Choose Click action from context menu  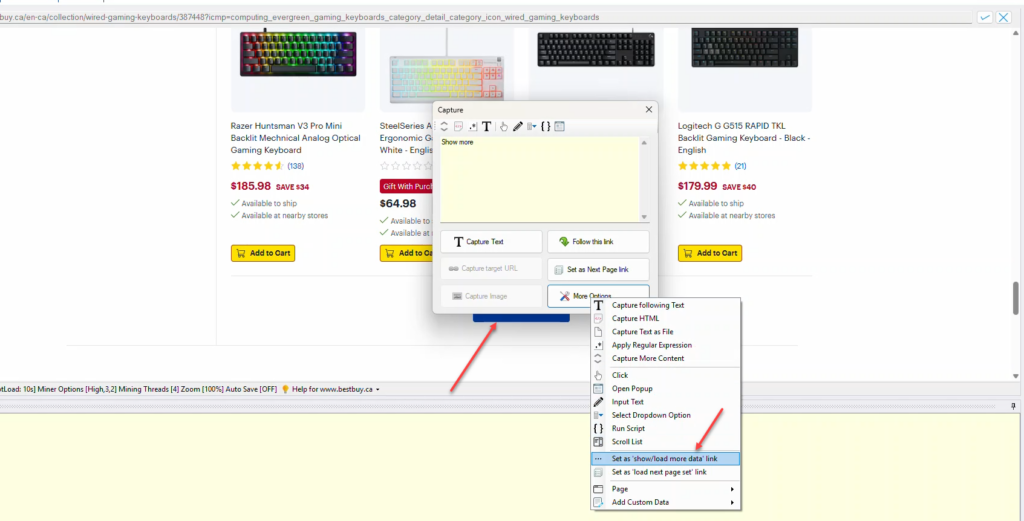665,375
